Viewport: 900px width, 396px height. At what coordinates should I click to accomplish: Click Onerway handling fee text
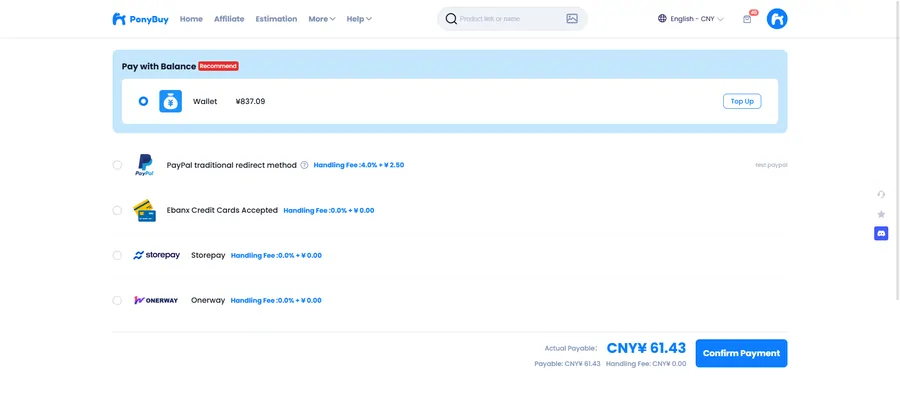tap(276, 300)
